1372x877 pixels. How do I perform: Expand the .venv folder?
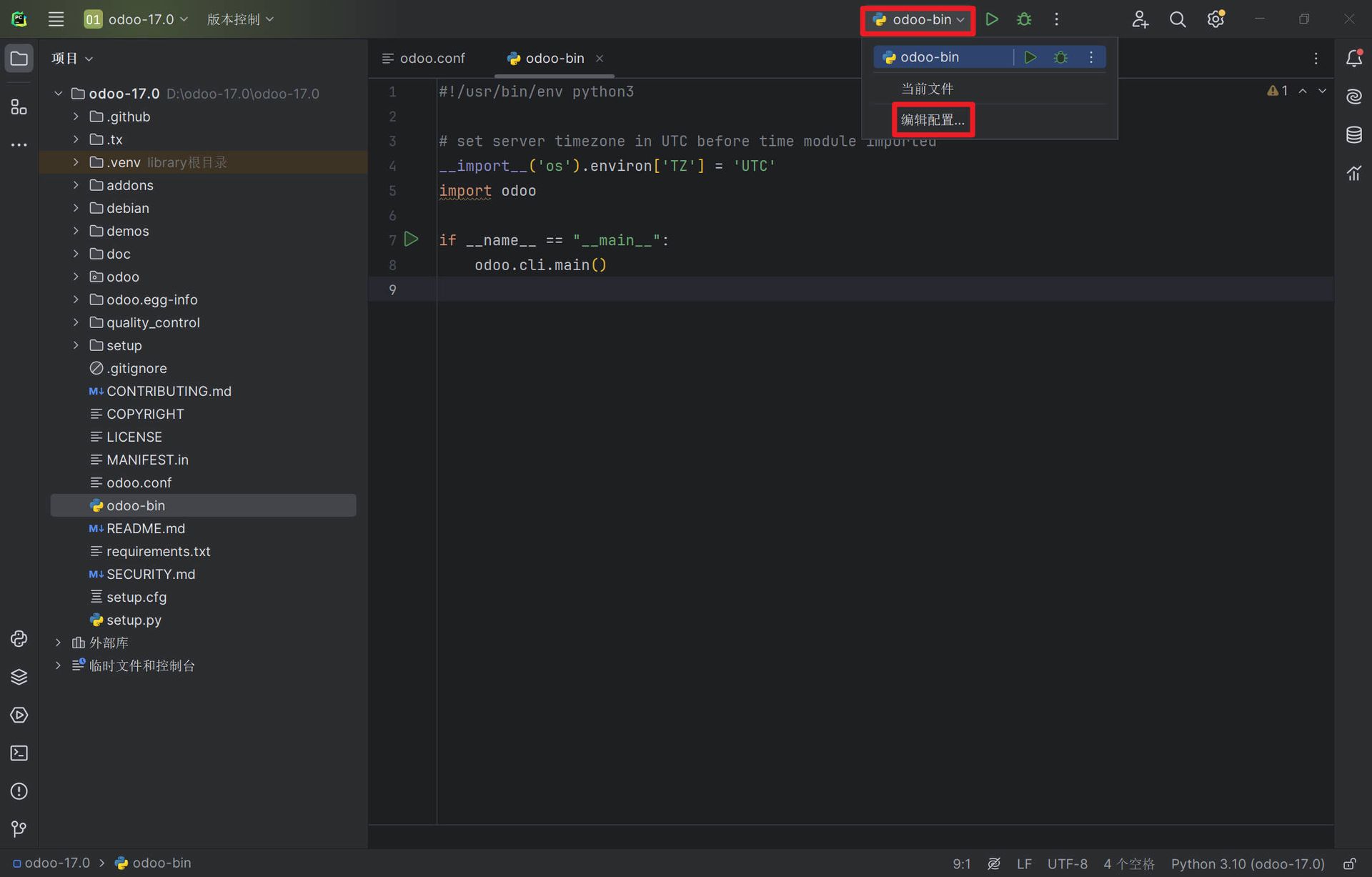[76, 162]
